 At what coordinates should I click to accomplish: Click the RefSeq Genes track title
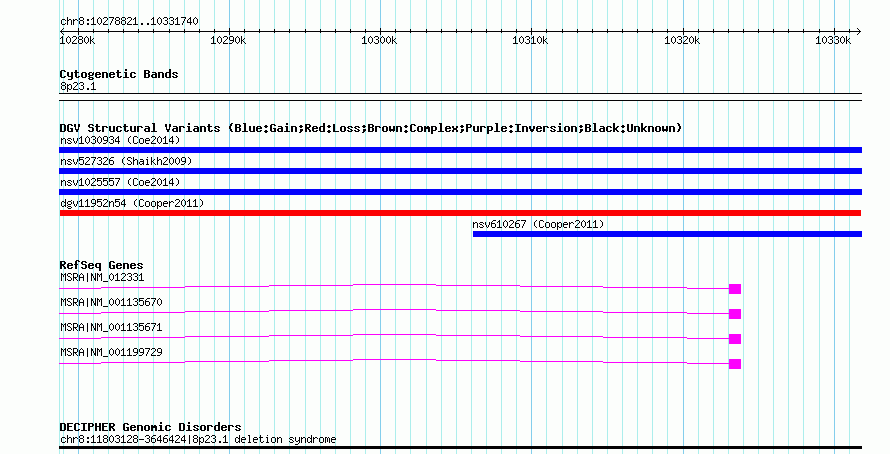101,266
